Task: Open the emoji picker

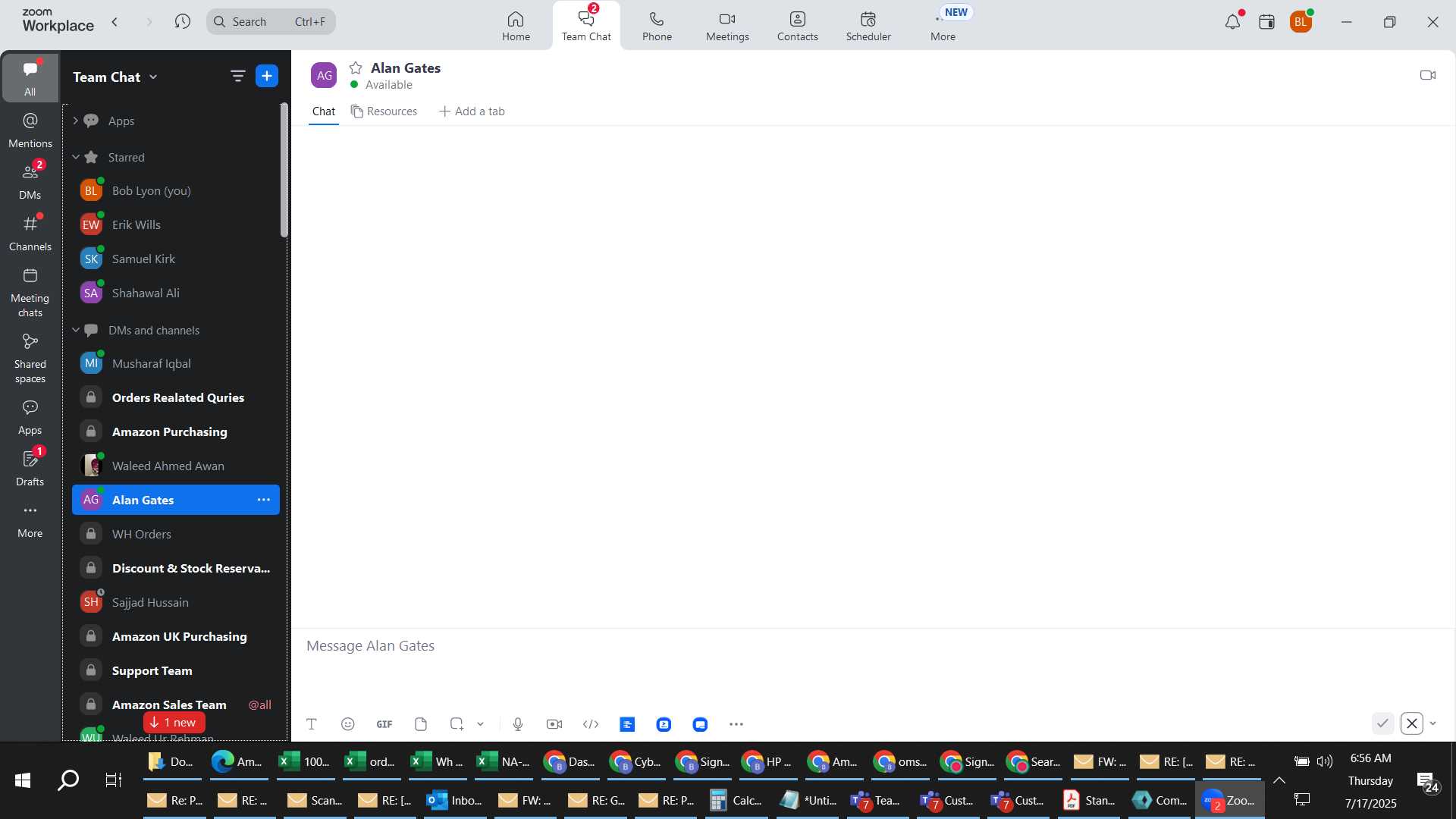Action: pyautogui.click(x=348, y=724)
